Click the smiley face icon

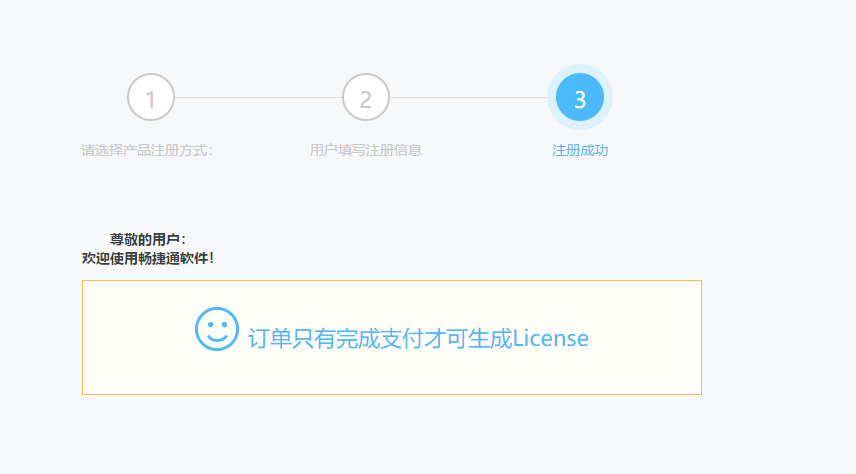(217, 329)
